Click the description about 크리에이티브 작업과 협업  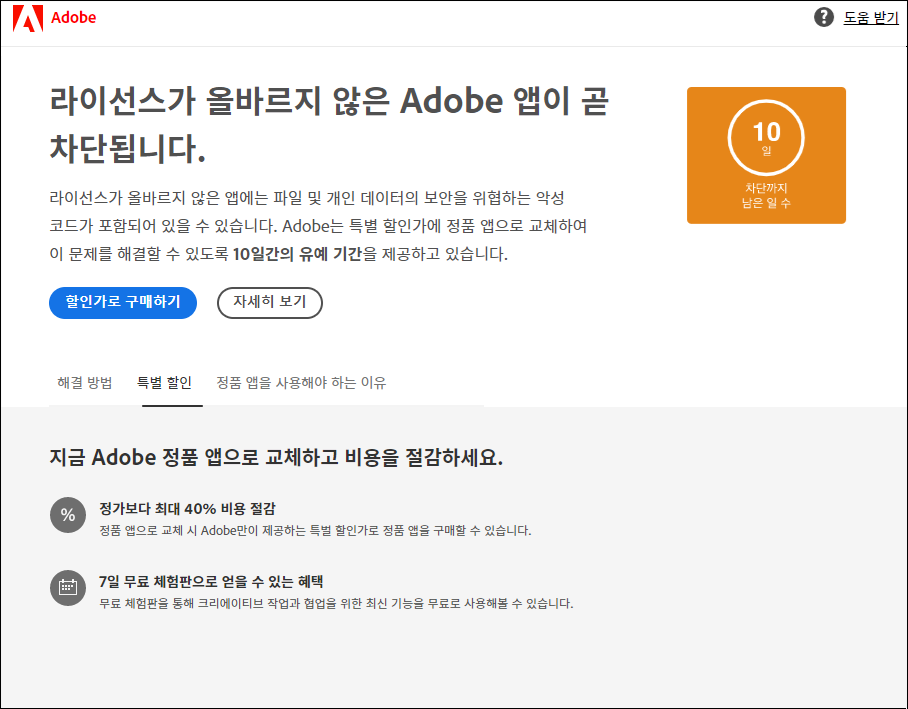[x=336, y=604]
